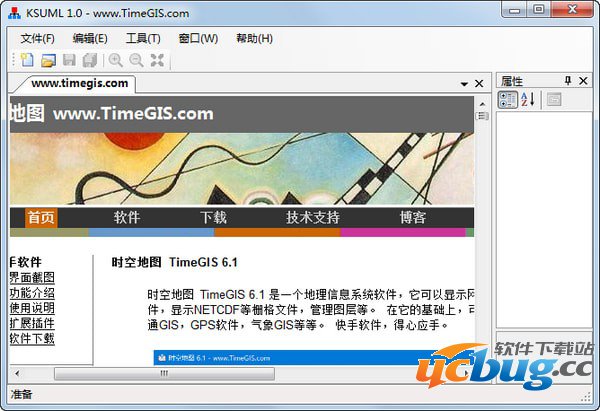Click the Fit to window icon
The width and height of the screenshot is (600, 411).
click(x=157, y=61)
